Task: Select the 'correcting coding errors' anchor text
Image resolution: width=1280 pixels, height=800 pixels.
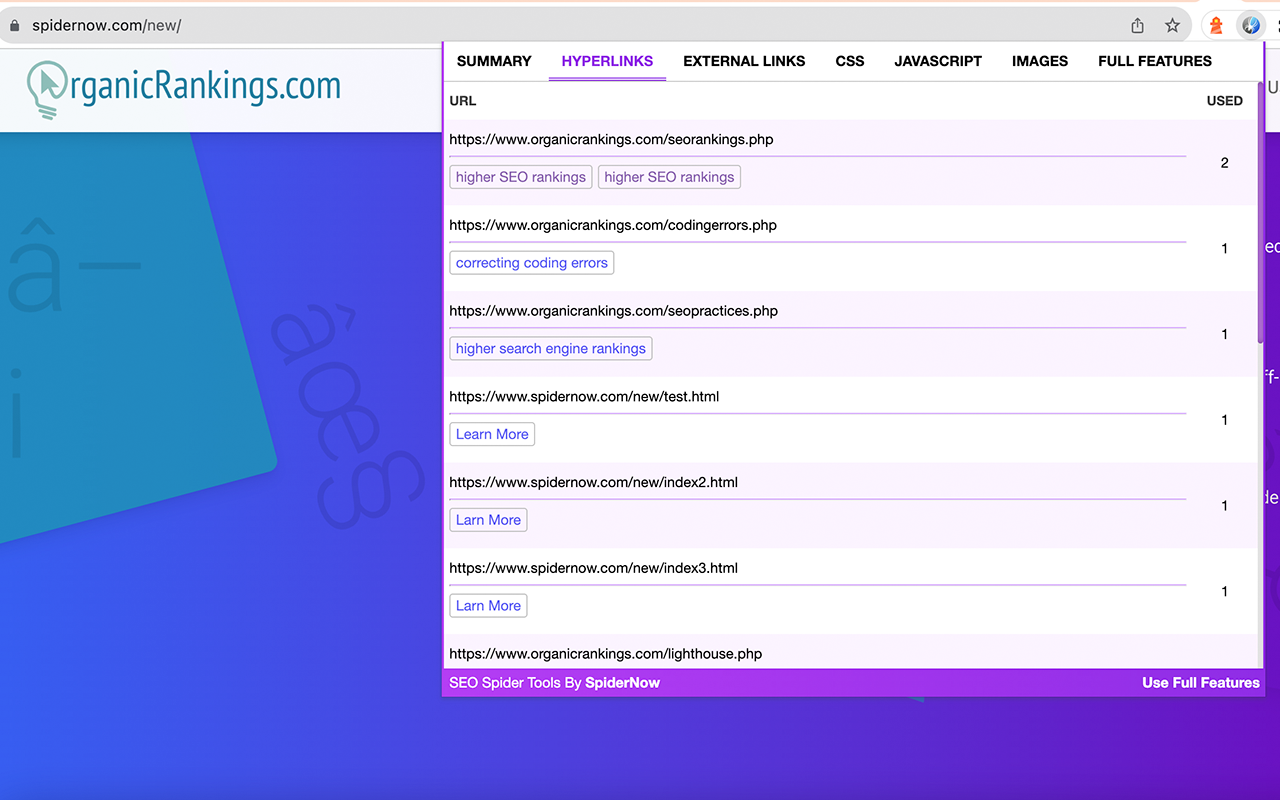Action: pos(531,262)
